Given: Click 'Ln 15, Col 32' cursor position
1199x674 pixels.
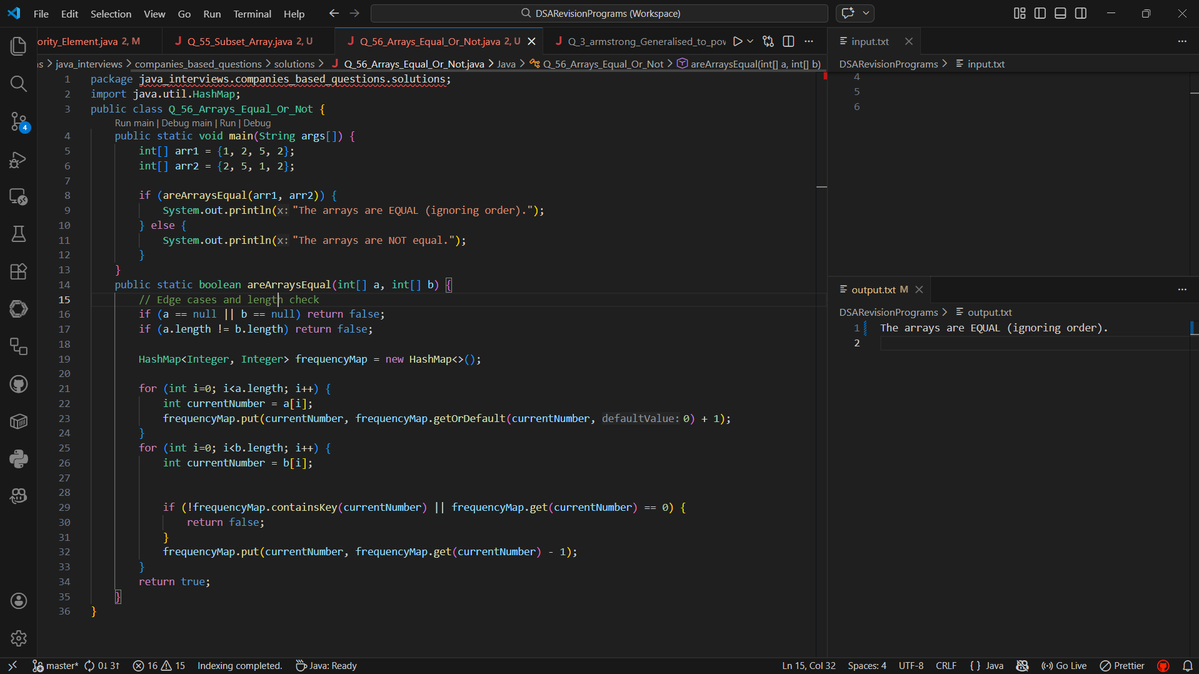Looking at the screenshot, I should (808, 666).
